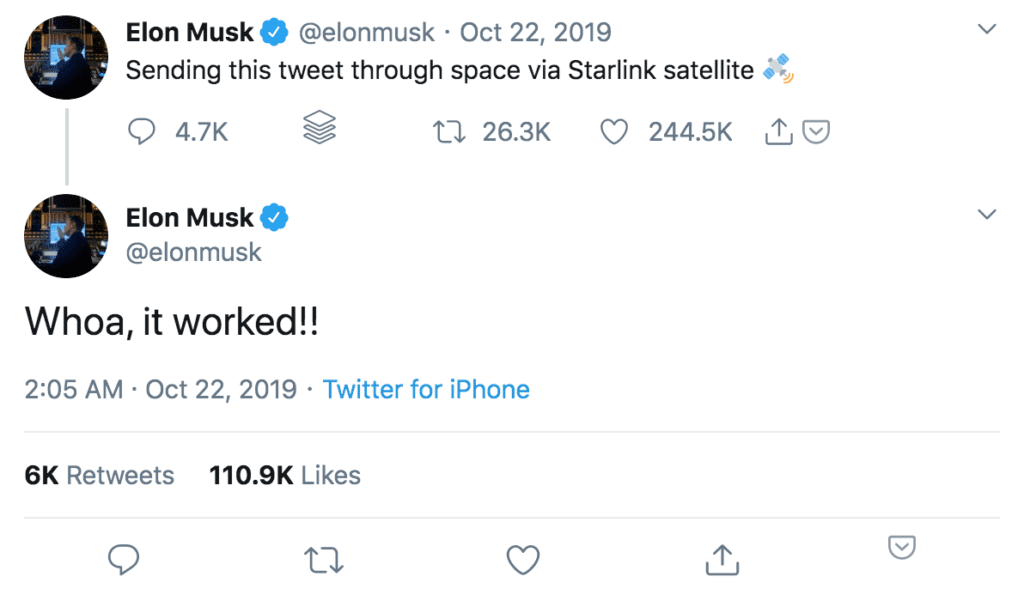
Task: Save top tweet to Pocket
Action: [x=817, y=132]
